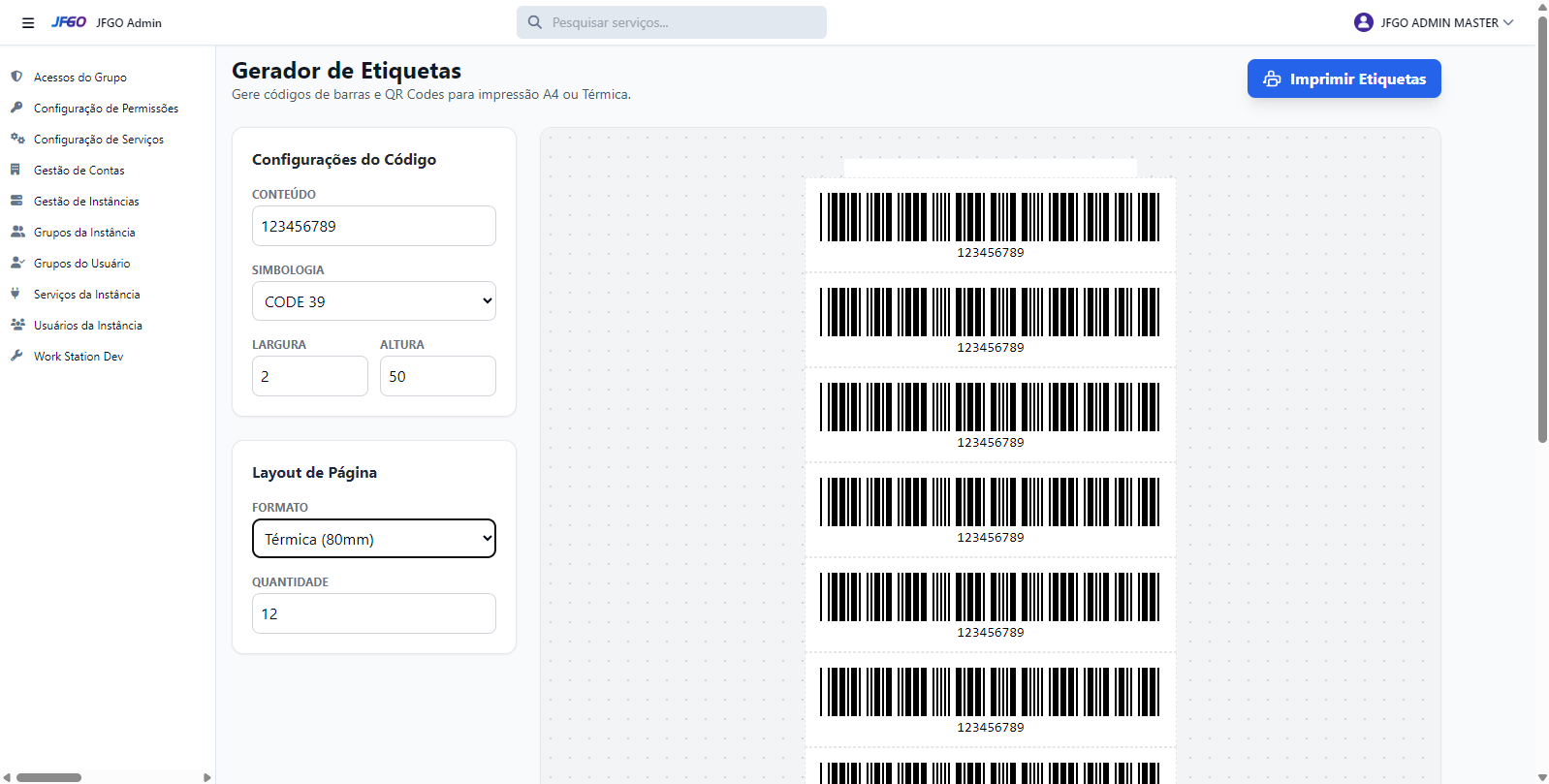The width and height of the screenshot is (1549, 784).
Task: Click the JFGO logo
Action: click(69, 22)
